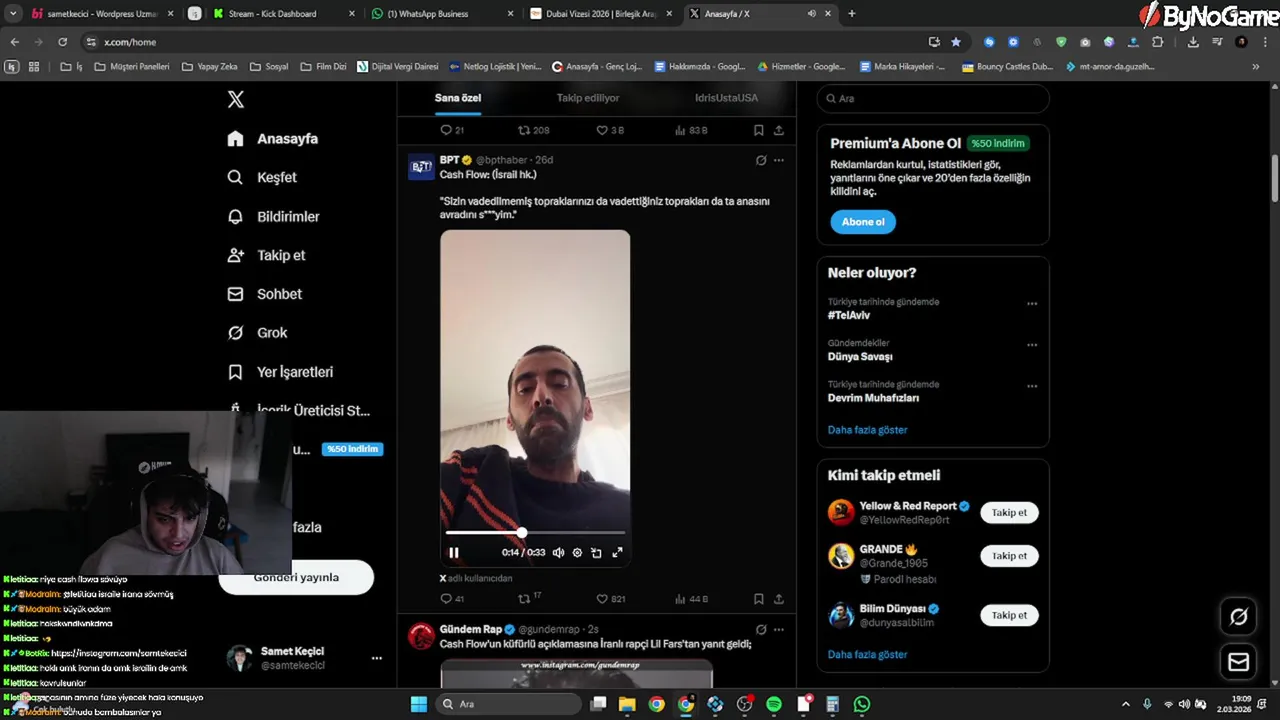Switch to Stream - Kick Dashboard tab

[x=284, y=14]
